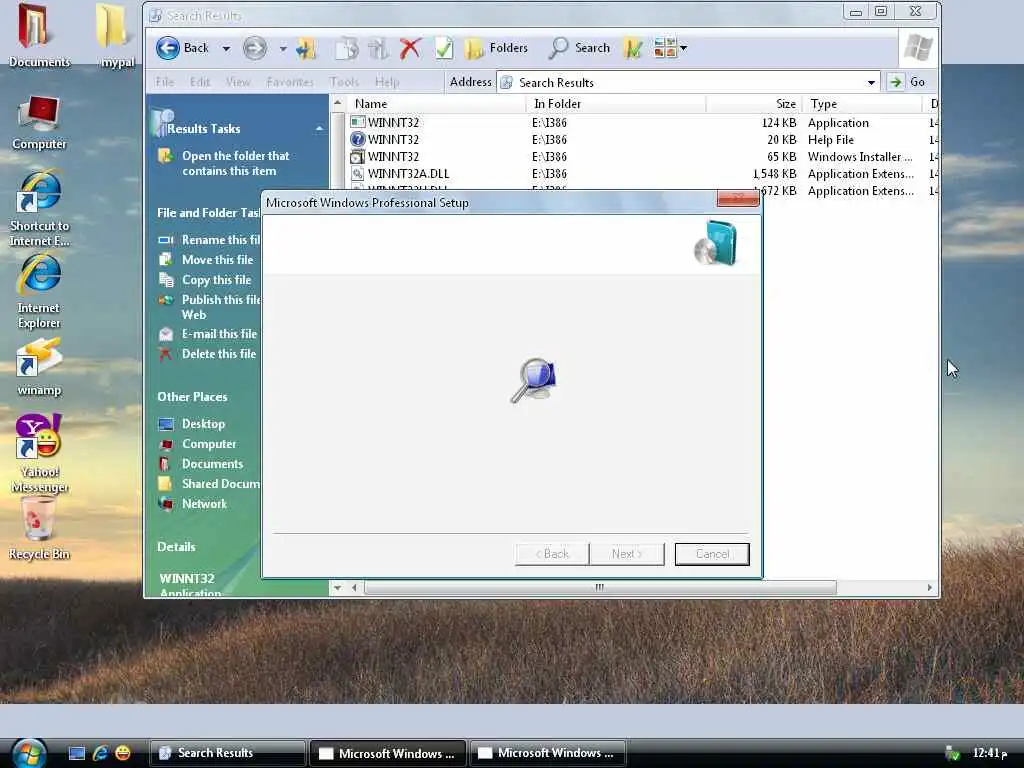The width and height of the screenshot is (1024, 768).
Task: Click the red X Delete toolbar icon
Action: coord(410,48)
